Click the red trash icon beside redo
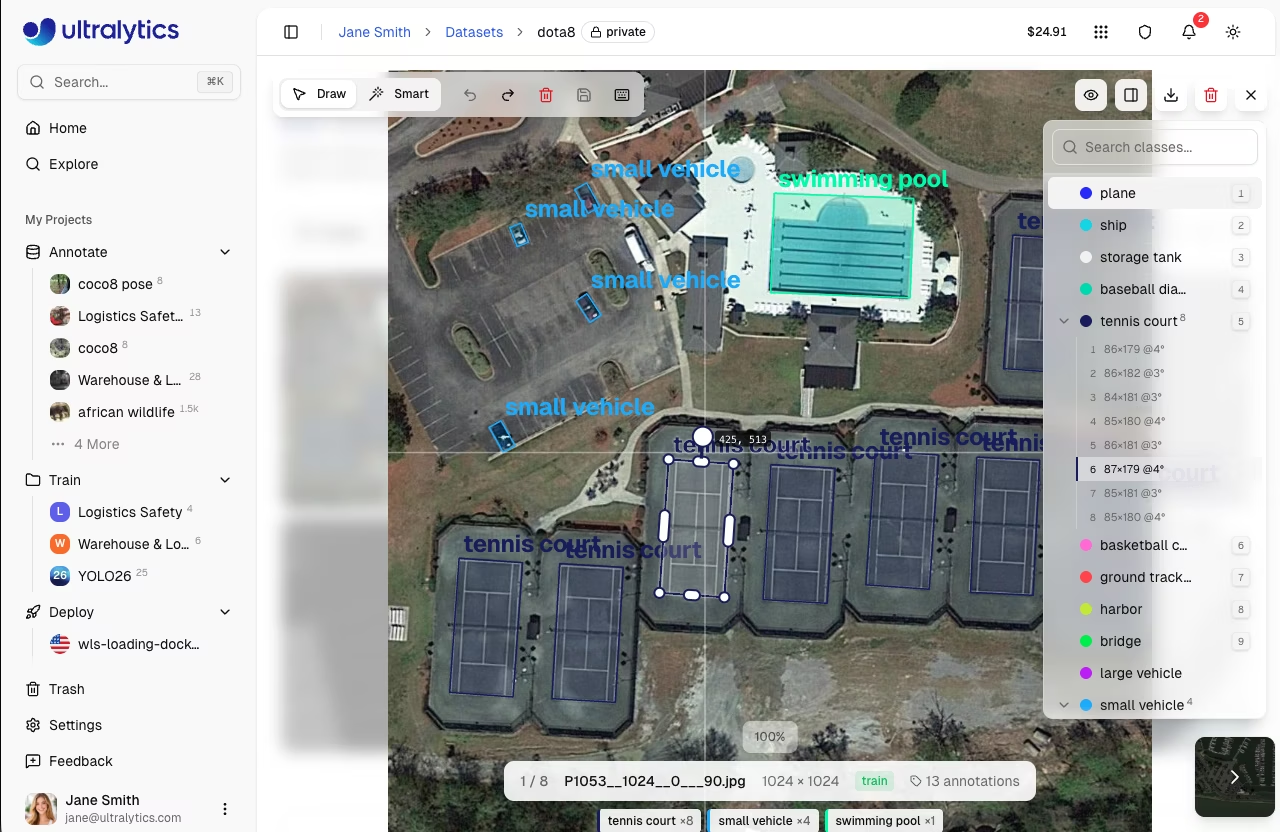This screenshot has width=1280, height=832. [x=546, y=95]
